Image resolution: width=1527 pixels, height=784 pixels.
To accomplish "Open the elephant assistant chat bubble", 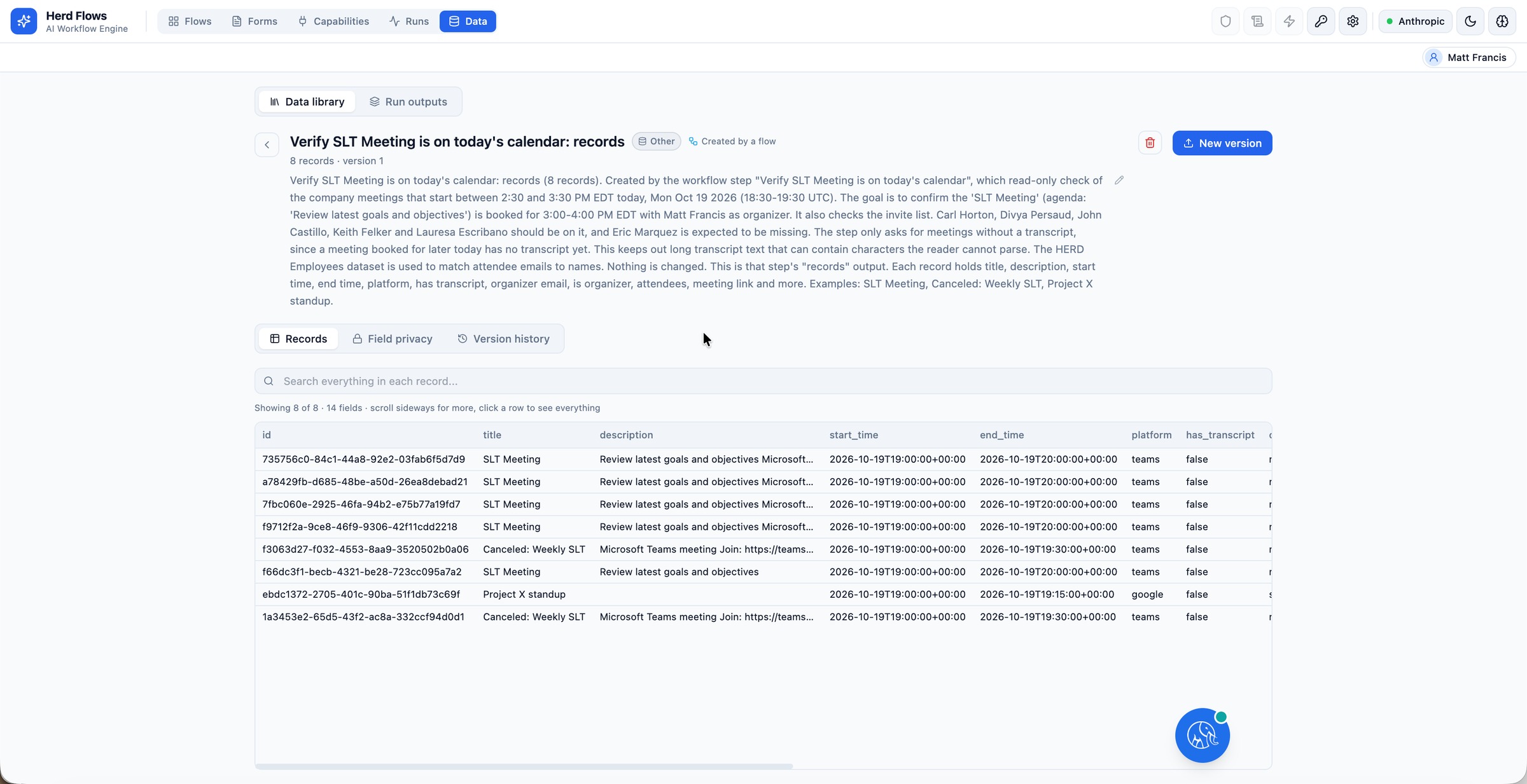I will pyautogui.click(x=1202, y=736).
